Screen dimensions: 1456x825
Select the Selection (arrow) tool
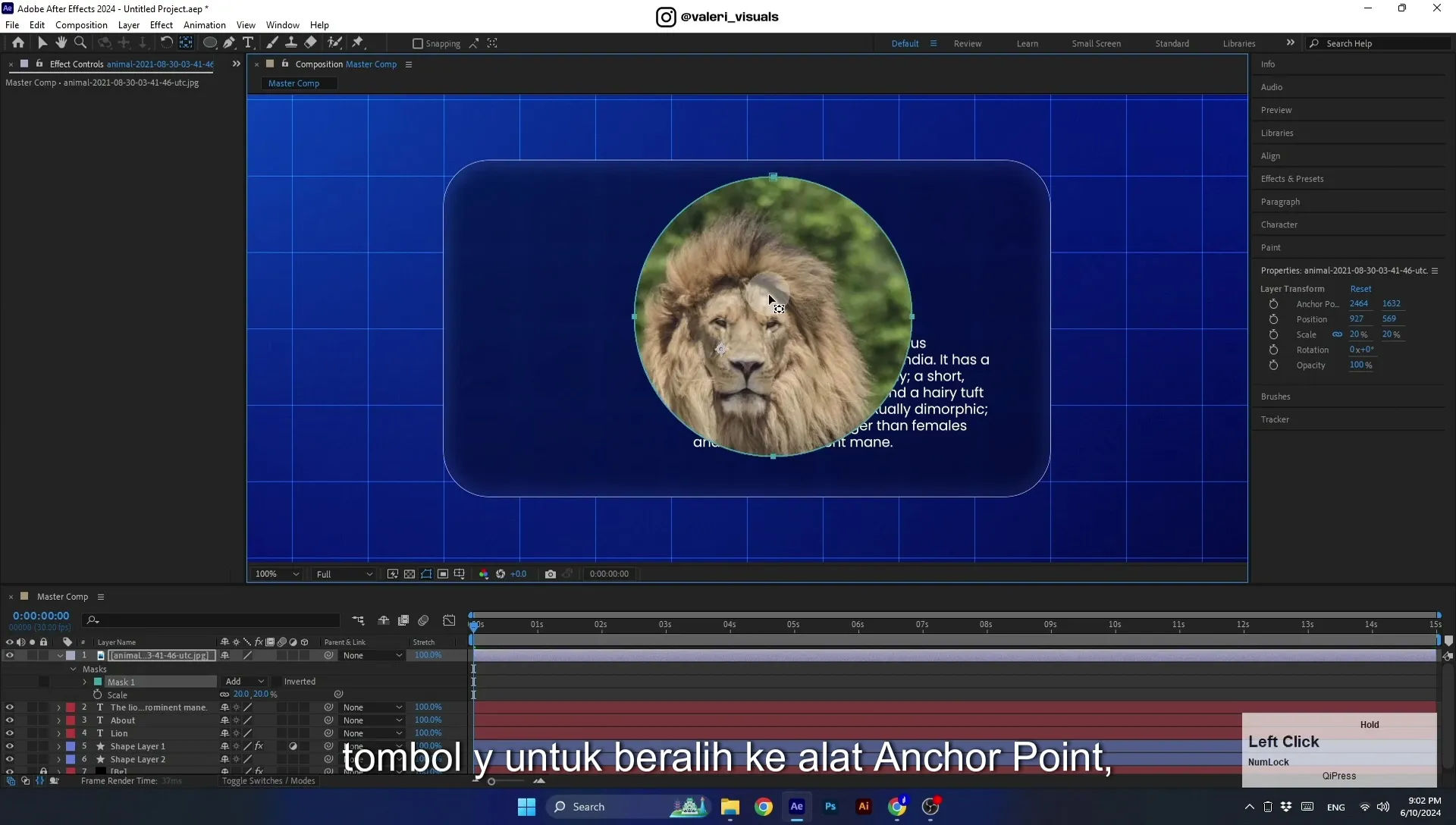click(42, 43)
